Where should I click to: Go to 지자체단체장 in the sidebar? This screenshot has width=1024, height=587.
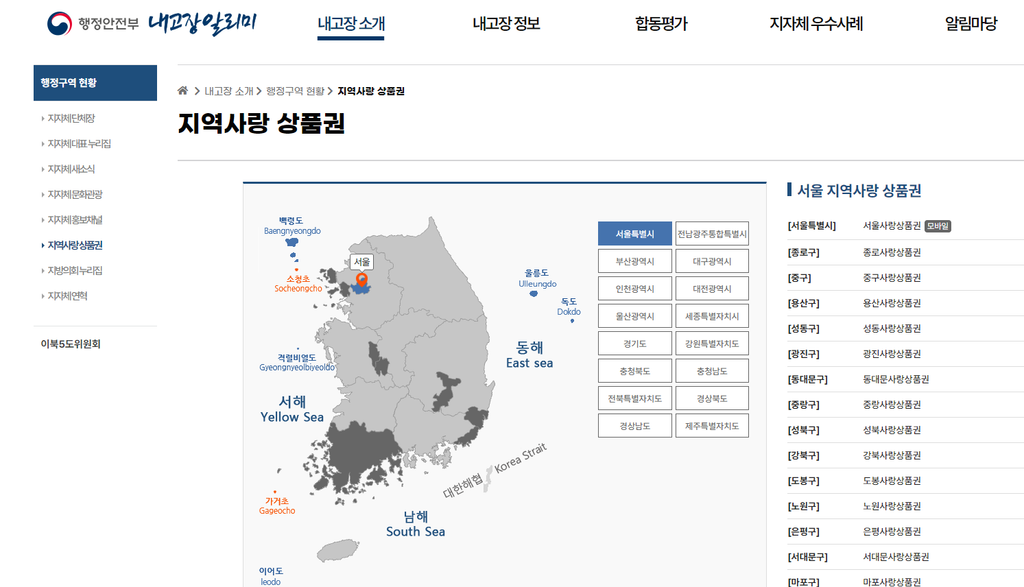(x=71, y=118)
